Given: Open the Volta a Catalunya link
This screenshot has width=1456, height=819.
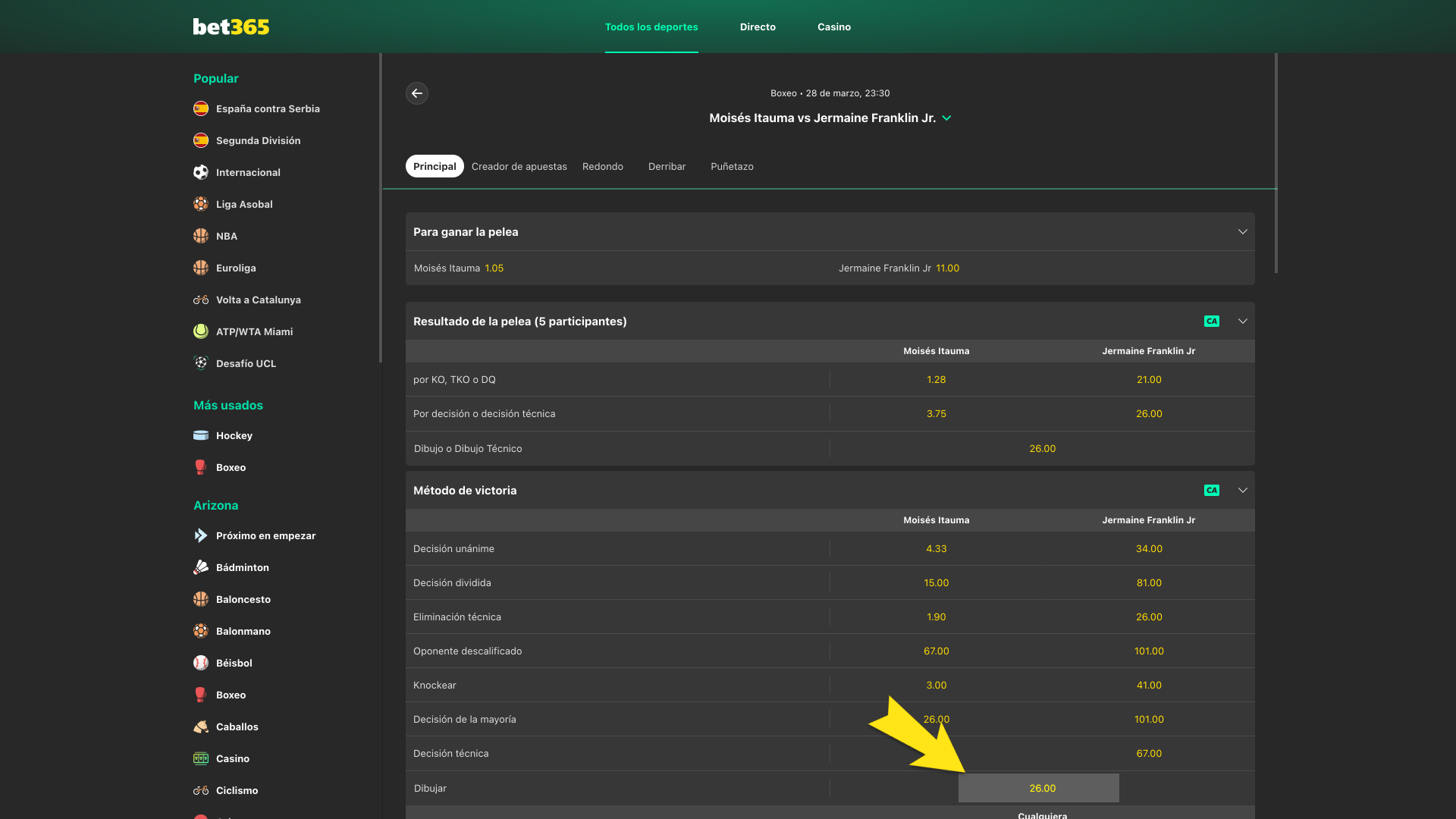Looking at the screenshot, I should pyautogui.click(x=259, y=300).
